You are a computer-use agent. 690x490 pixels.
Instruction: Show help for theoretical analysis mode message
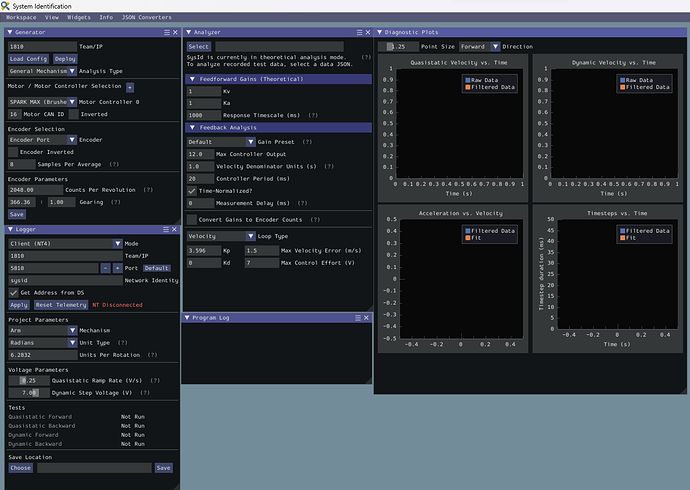coord(366,57)
